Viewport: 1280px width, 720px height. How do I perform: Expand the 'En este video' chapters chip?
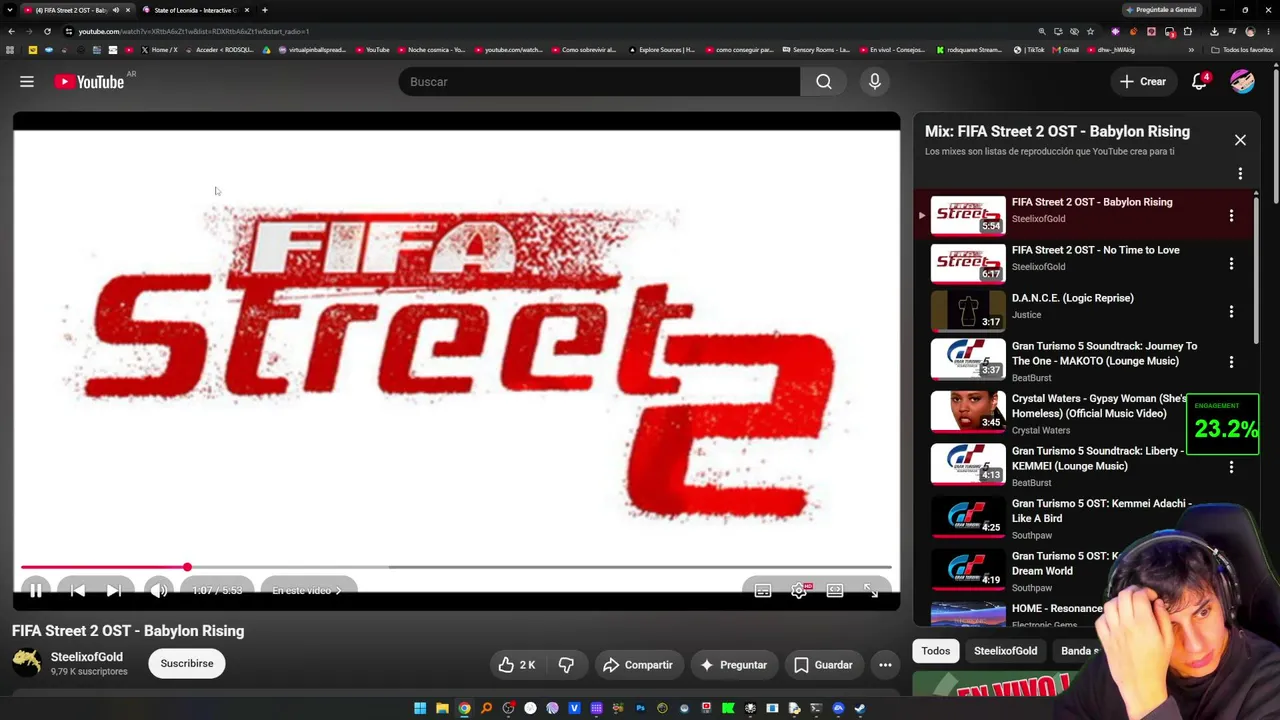pyautogui.click(x=307, y=591)
